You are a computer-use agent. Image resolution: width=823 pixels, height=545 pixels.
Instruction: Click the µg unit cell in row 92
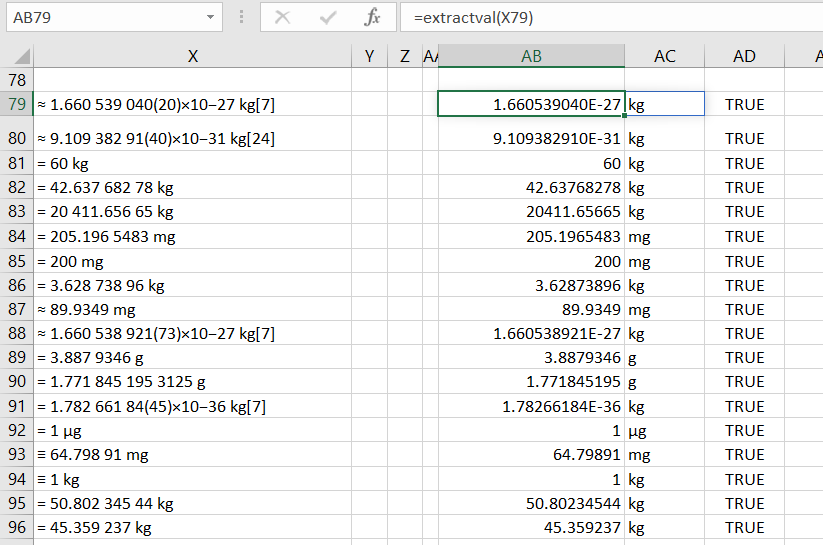[664, 430]
